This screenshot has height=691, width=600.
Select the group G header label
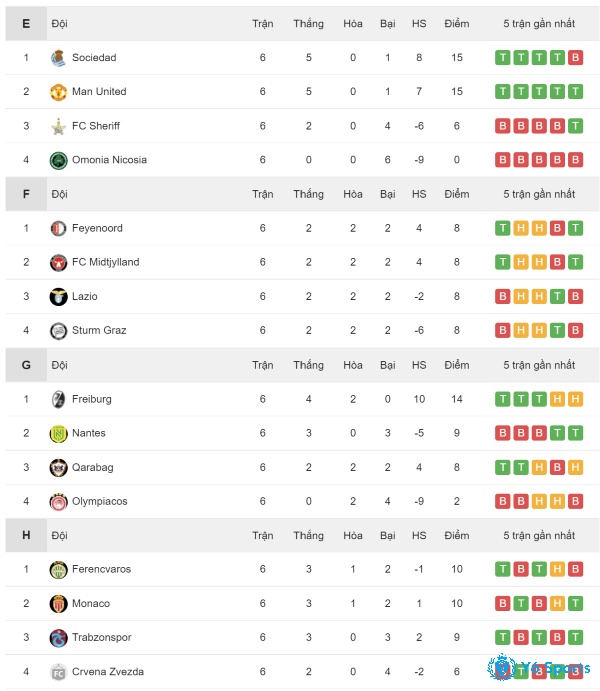pos(26,365)
